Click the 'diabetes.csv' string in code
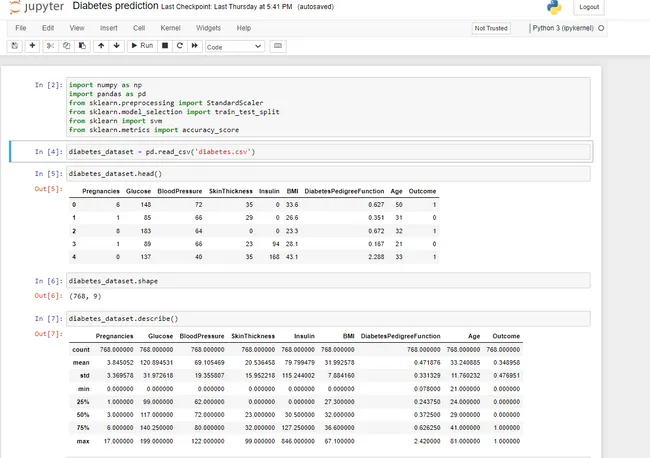 pyautogui.click(x=223, y=152)
